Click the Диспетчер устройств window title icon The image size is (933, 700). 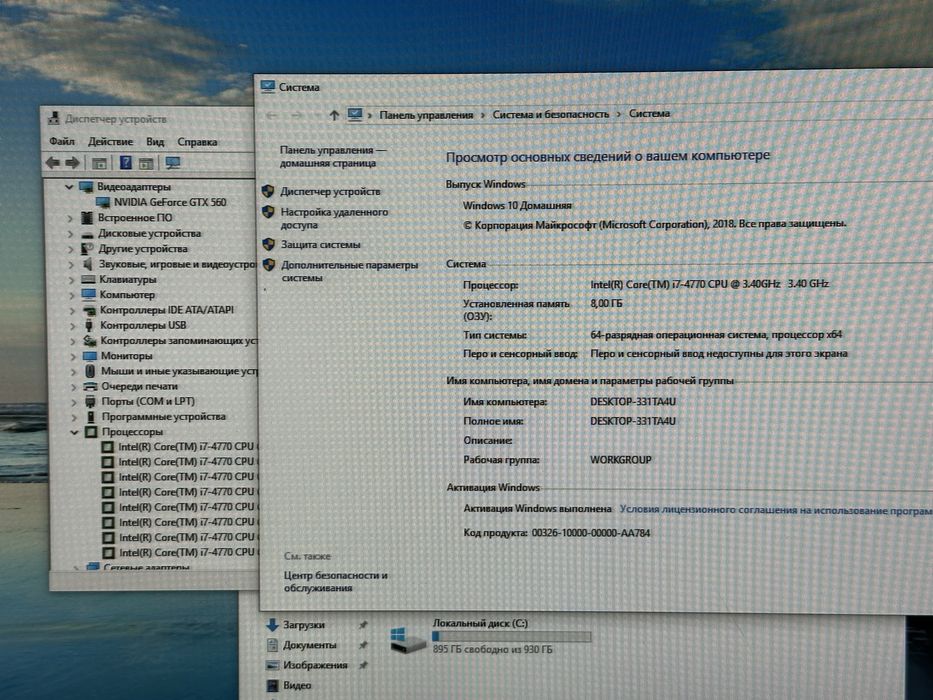click(x=54, y=118)
